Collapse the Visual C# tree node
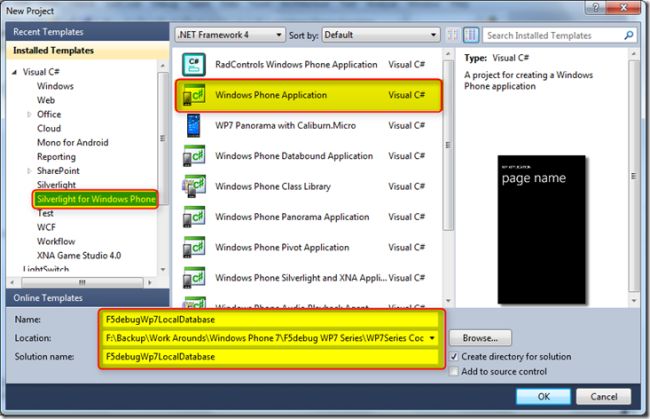 coord(15,72)
